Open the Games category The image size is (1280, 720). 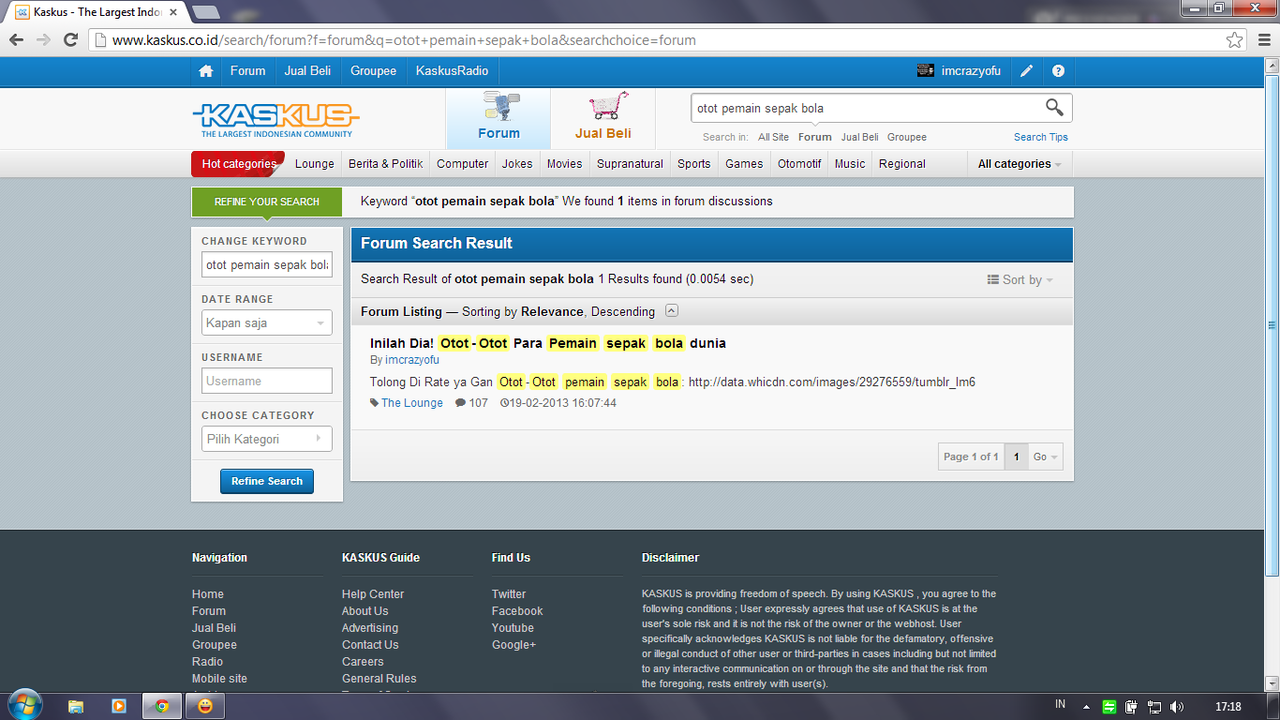744,164
